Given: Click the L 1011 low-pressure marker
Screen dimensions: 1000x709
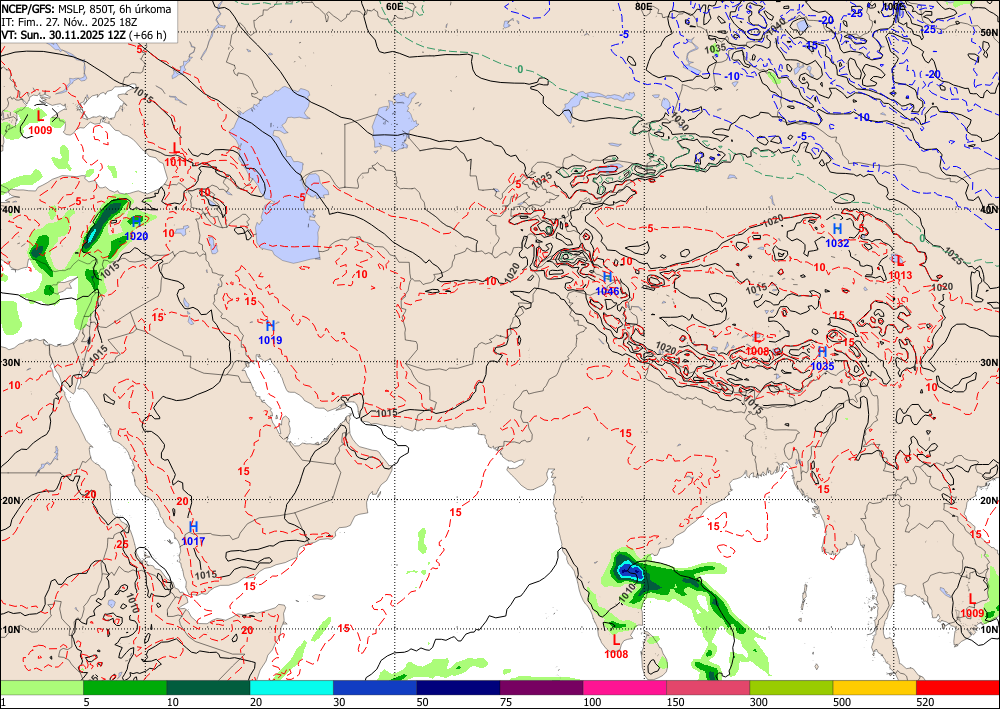Looking at the screenshot, I should point(175,154).
